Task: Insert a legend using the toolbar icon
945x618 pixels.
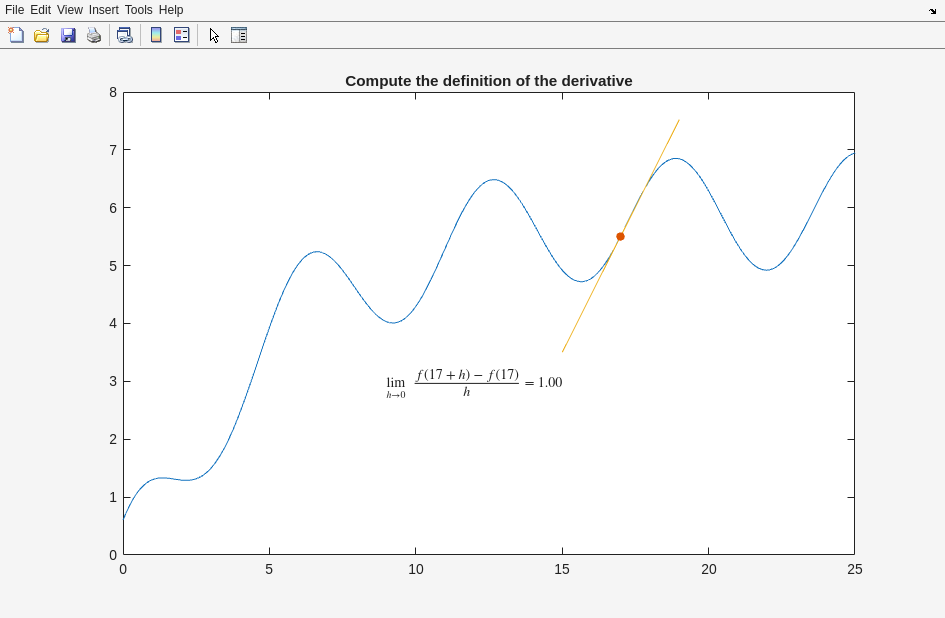Action: [181, 35]
